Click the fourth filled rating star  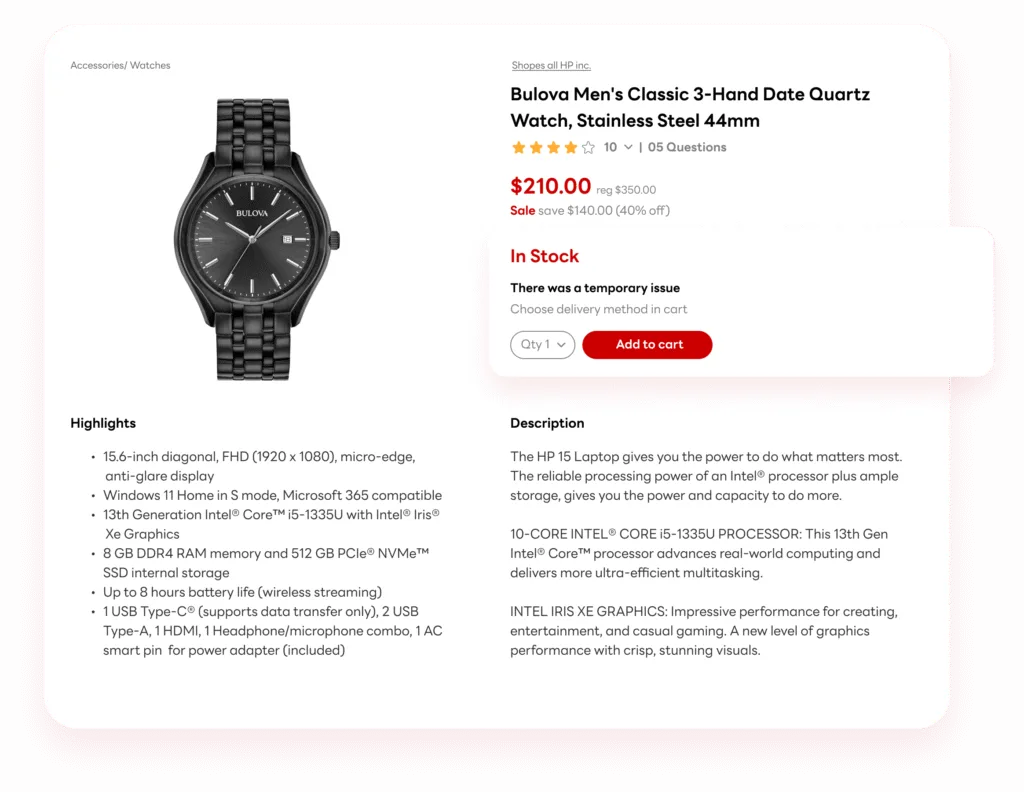570,148
